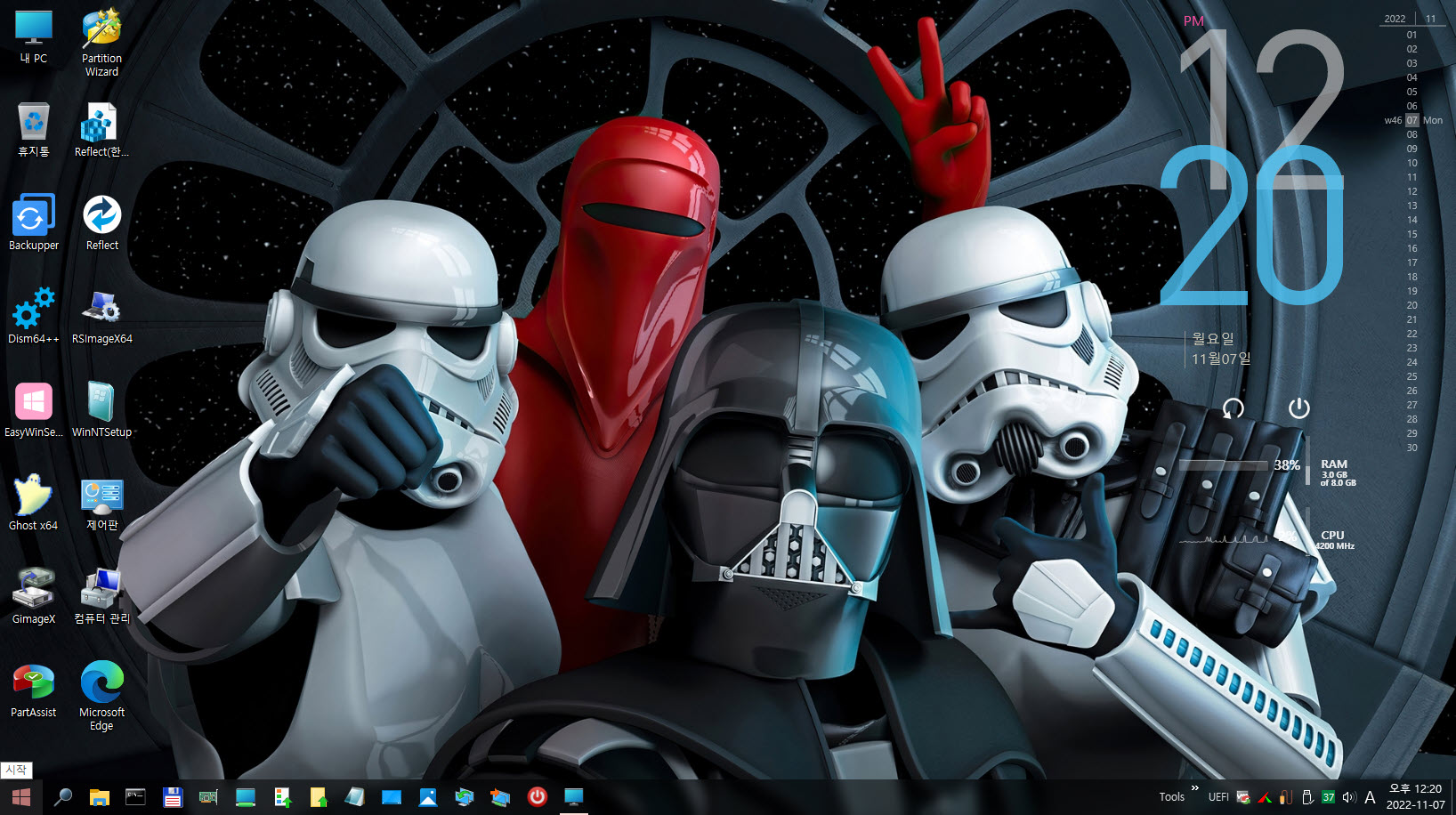Expand the Tools toolbar chevron
This screenshot has width=1456, height=815.
click(1194, 788)
